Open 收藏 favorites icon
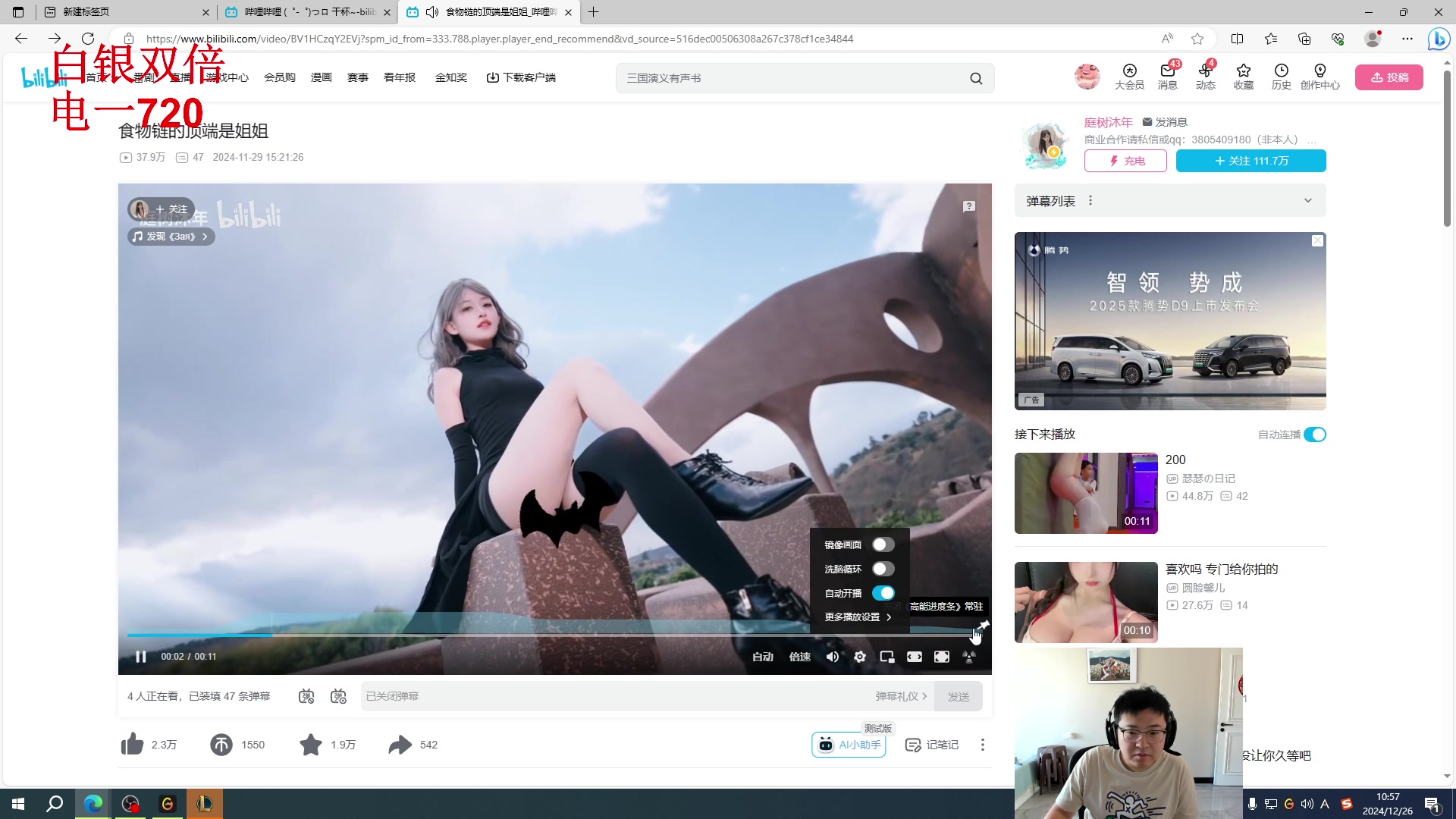Screen dimensions: 1456x819 (1244, 77)
